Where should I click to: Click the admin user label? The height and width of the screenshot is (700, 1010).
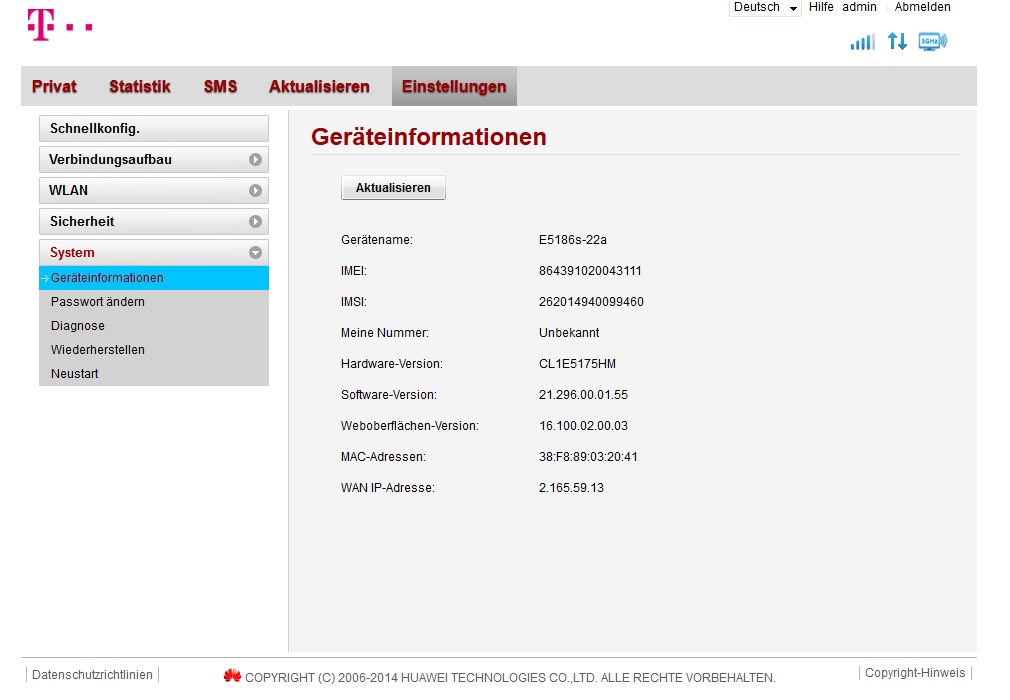(x=859, y=7)
